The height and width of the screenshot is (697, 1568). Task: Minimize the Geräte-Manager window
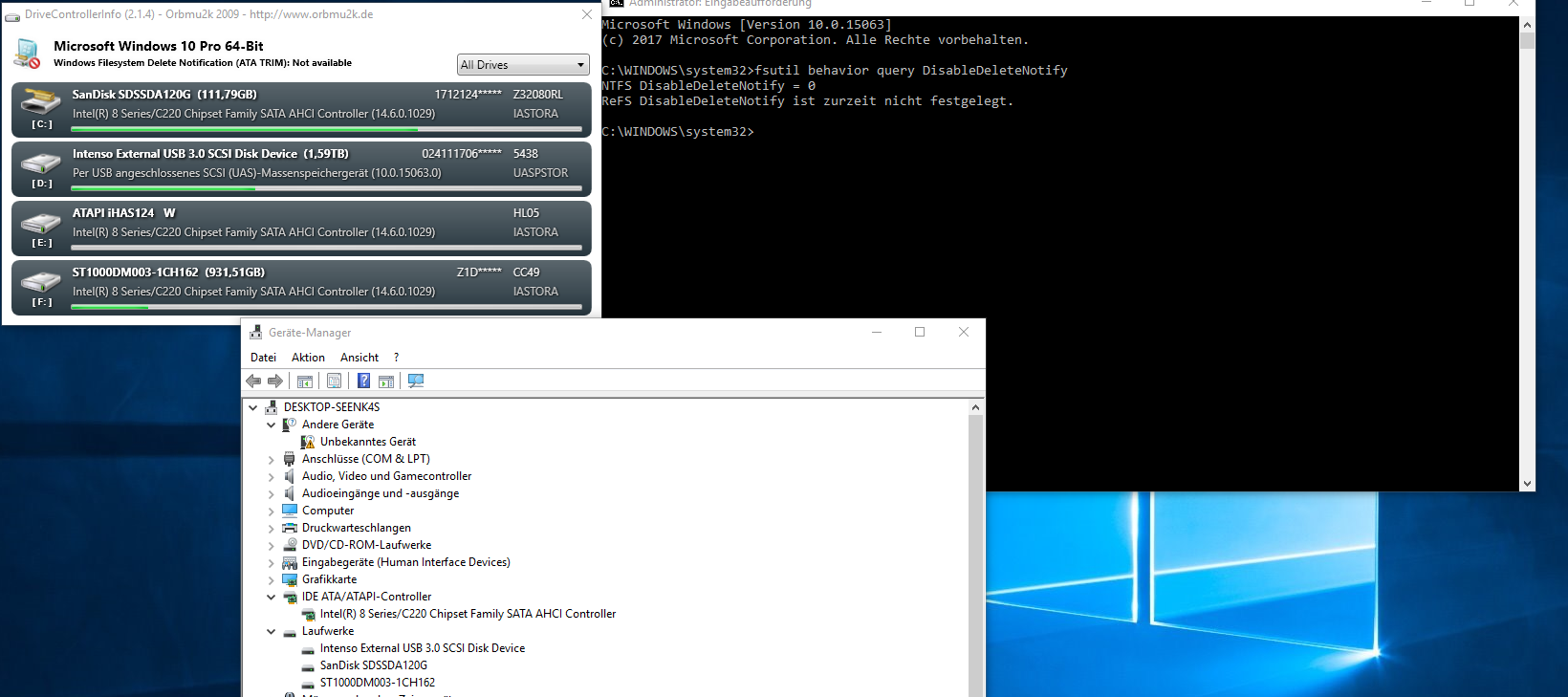click(876, 332)
